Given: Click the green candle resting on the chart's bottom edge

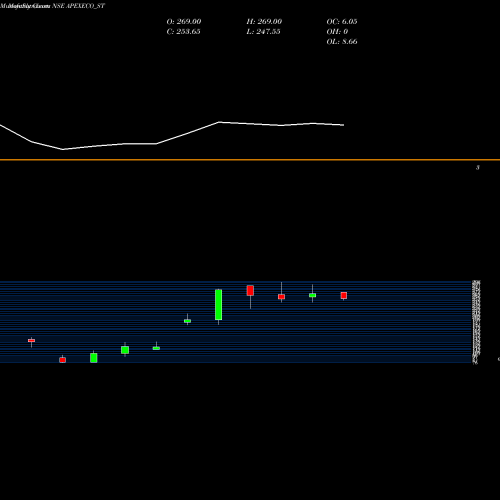Looking at the screenshot, I should tap(94, 358).
